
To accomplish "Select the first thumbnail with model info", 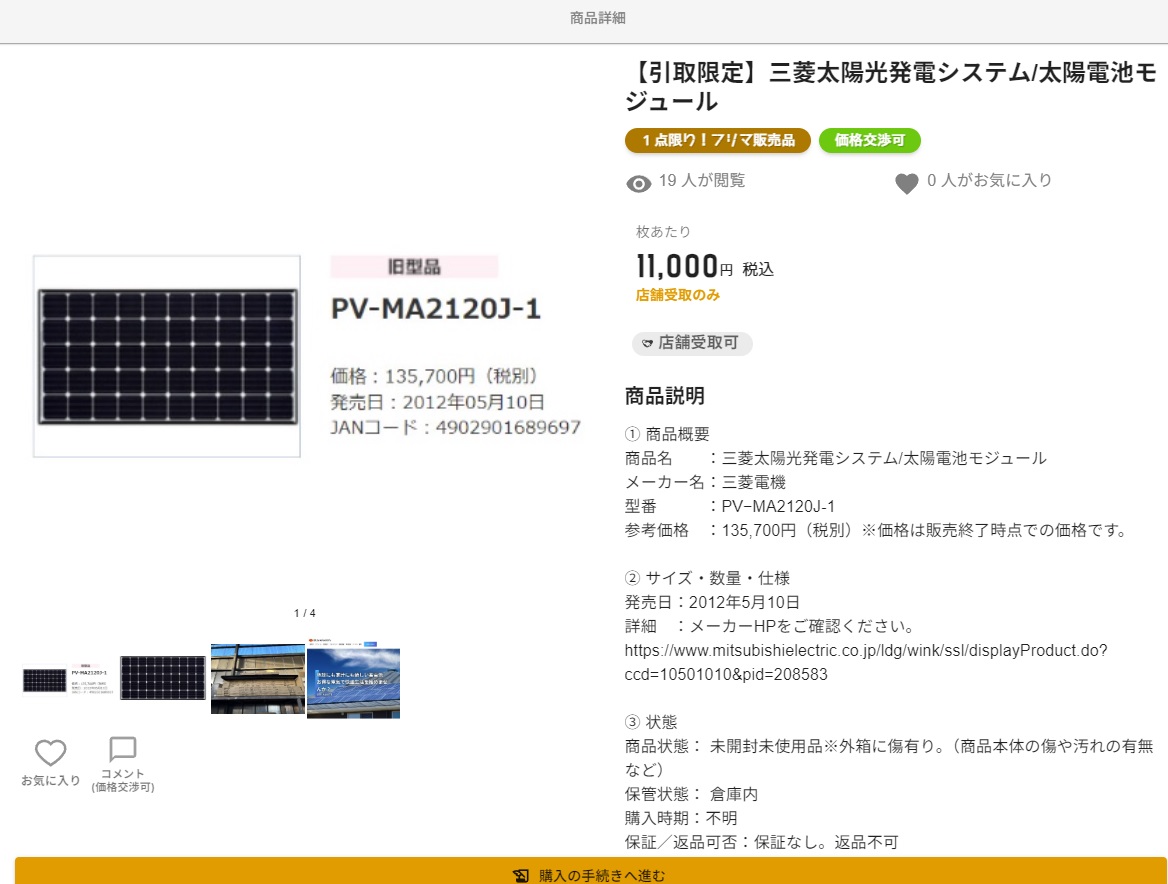I will [x=67, y=679].
